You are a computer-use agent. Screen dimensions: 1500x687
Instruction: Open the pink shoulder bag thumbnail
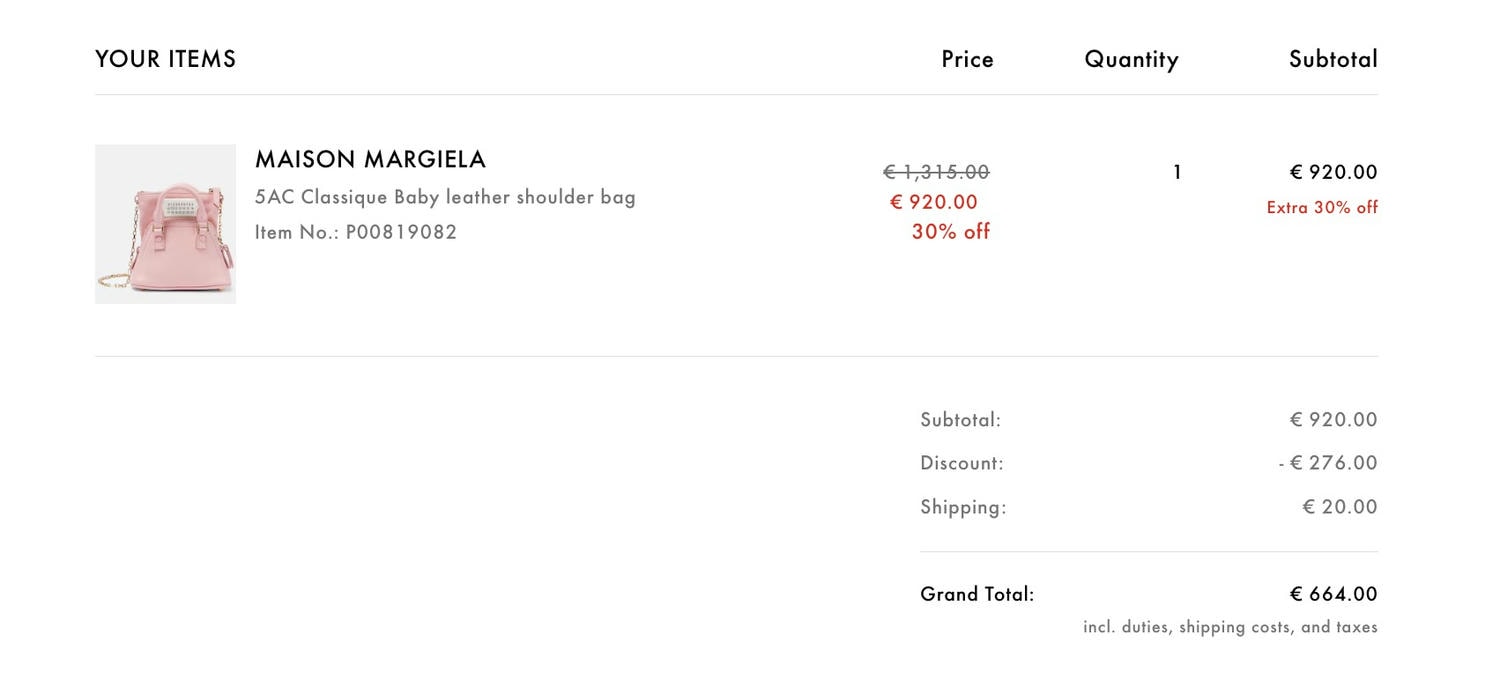coord(165,224)
